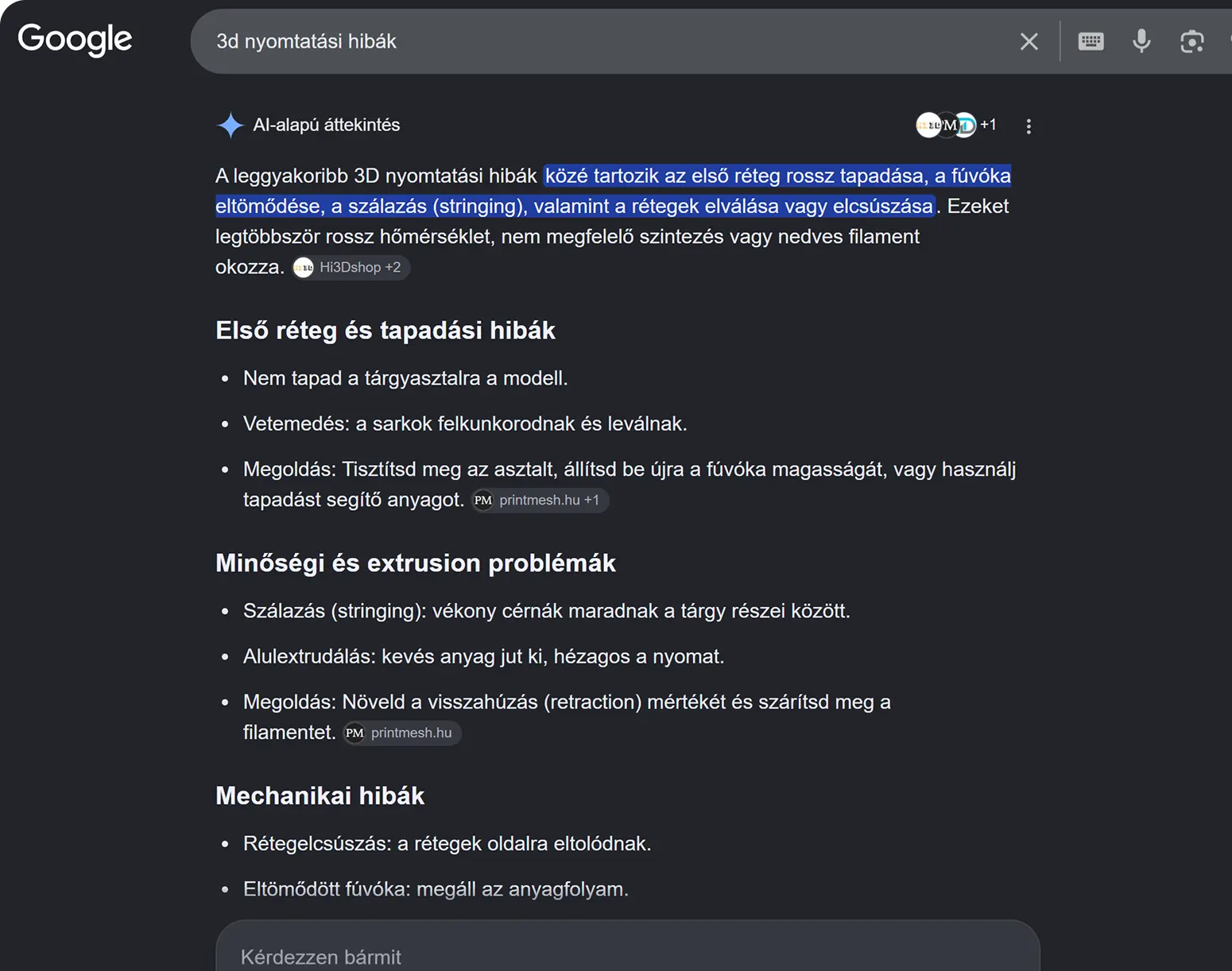Clear the search query with X icon

[x=1029, y=41]
